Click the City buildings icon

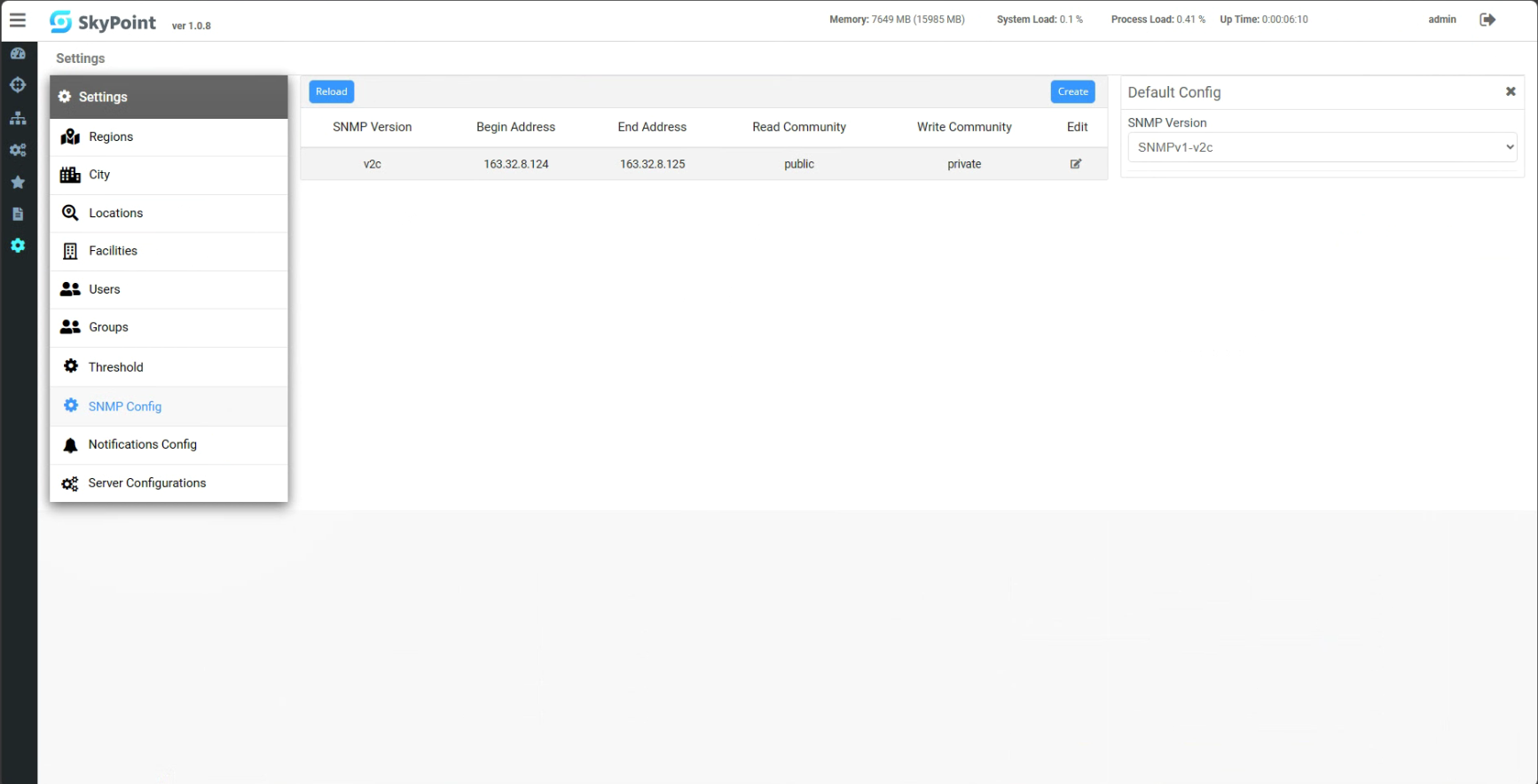pos(70,175)
